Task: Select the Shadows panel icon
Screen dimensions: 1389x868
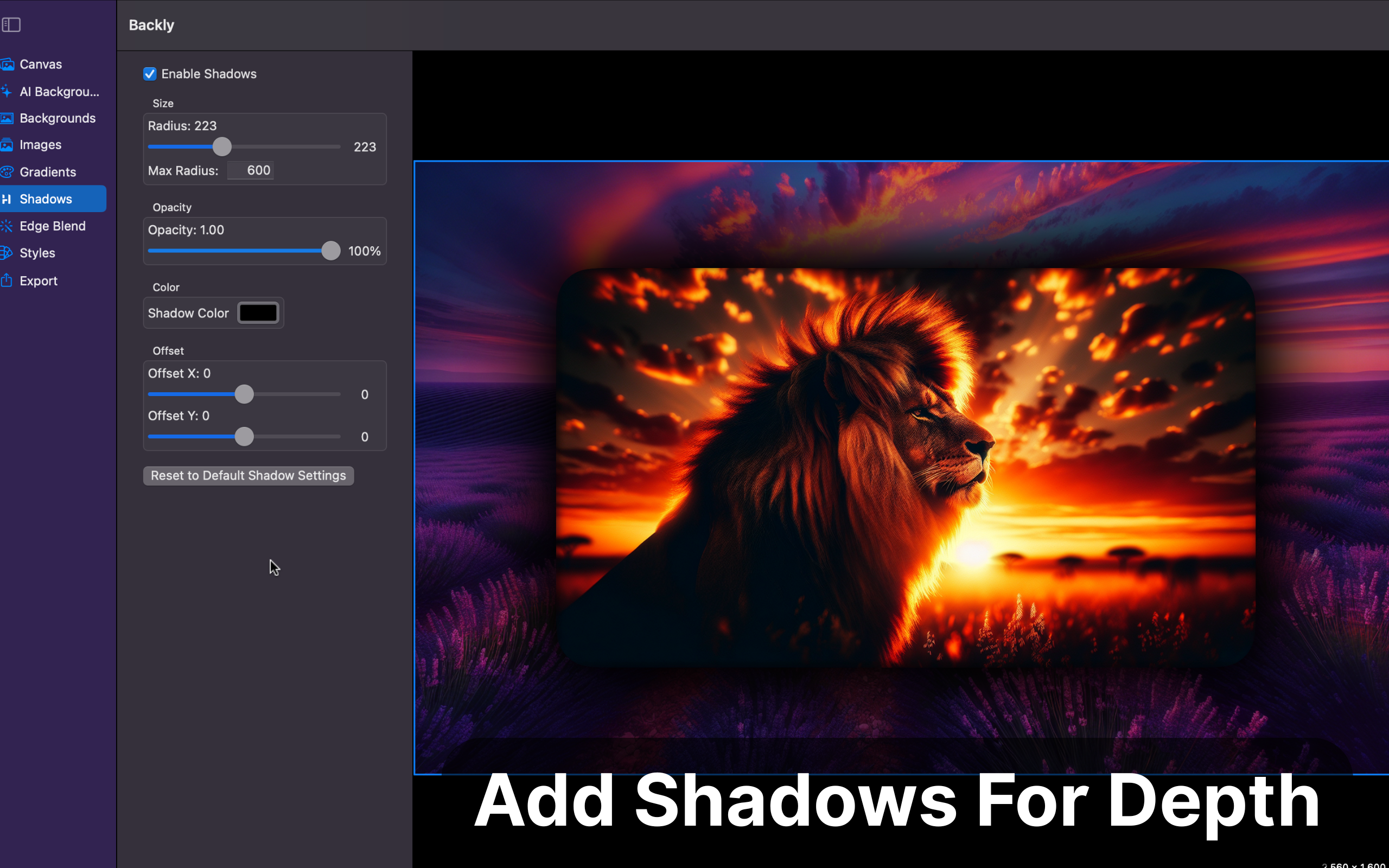Action: point(8,199)
